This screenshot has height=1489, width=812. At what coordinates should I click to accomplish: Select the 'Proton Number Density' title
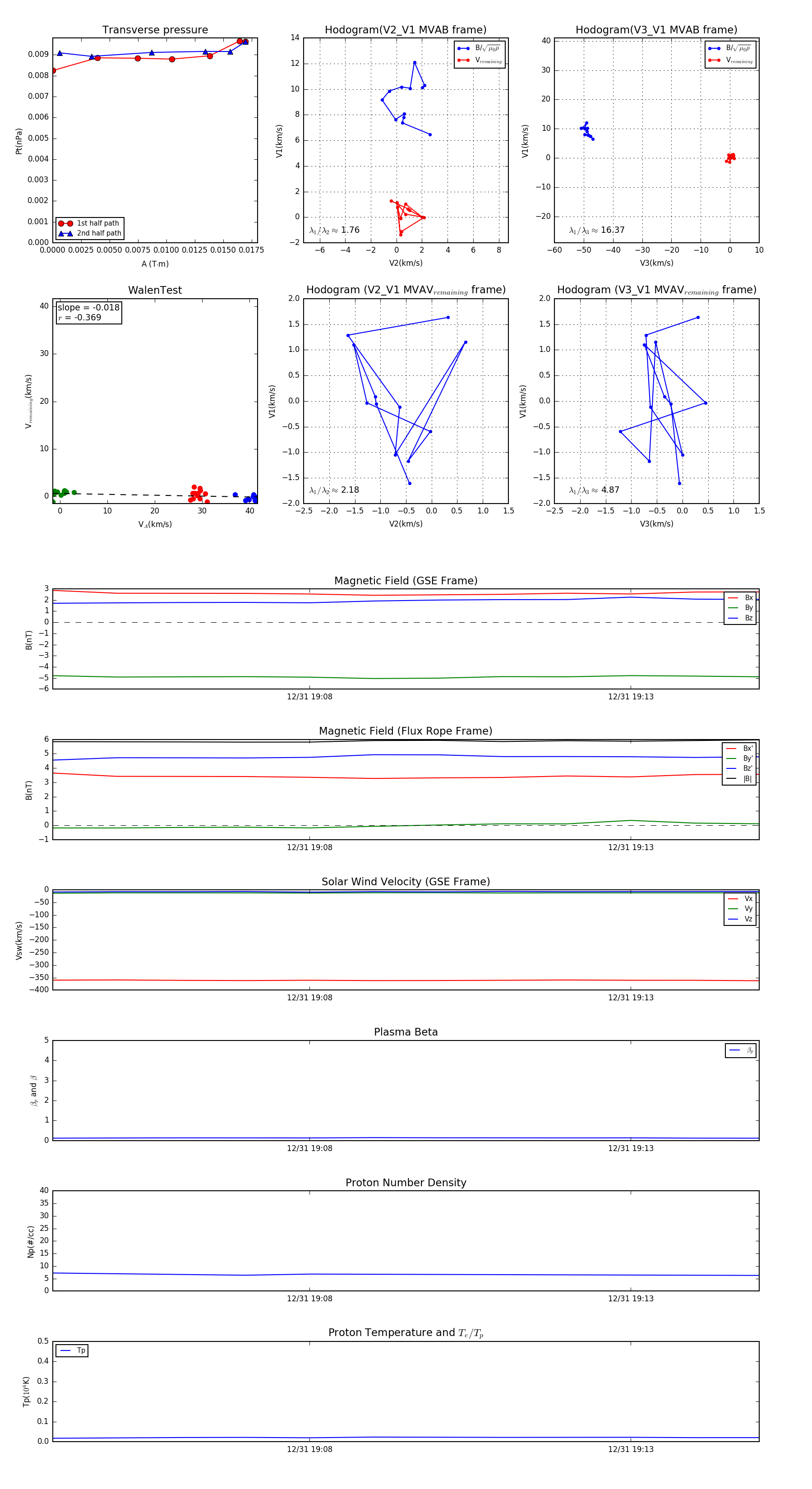coord(406,1183)
